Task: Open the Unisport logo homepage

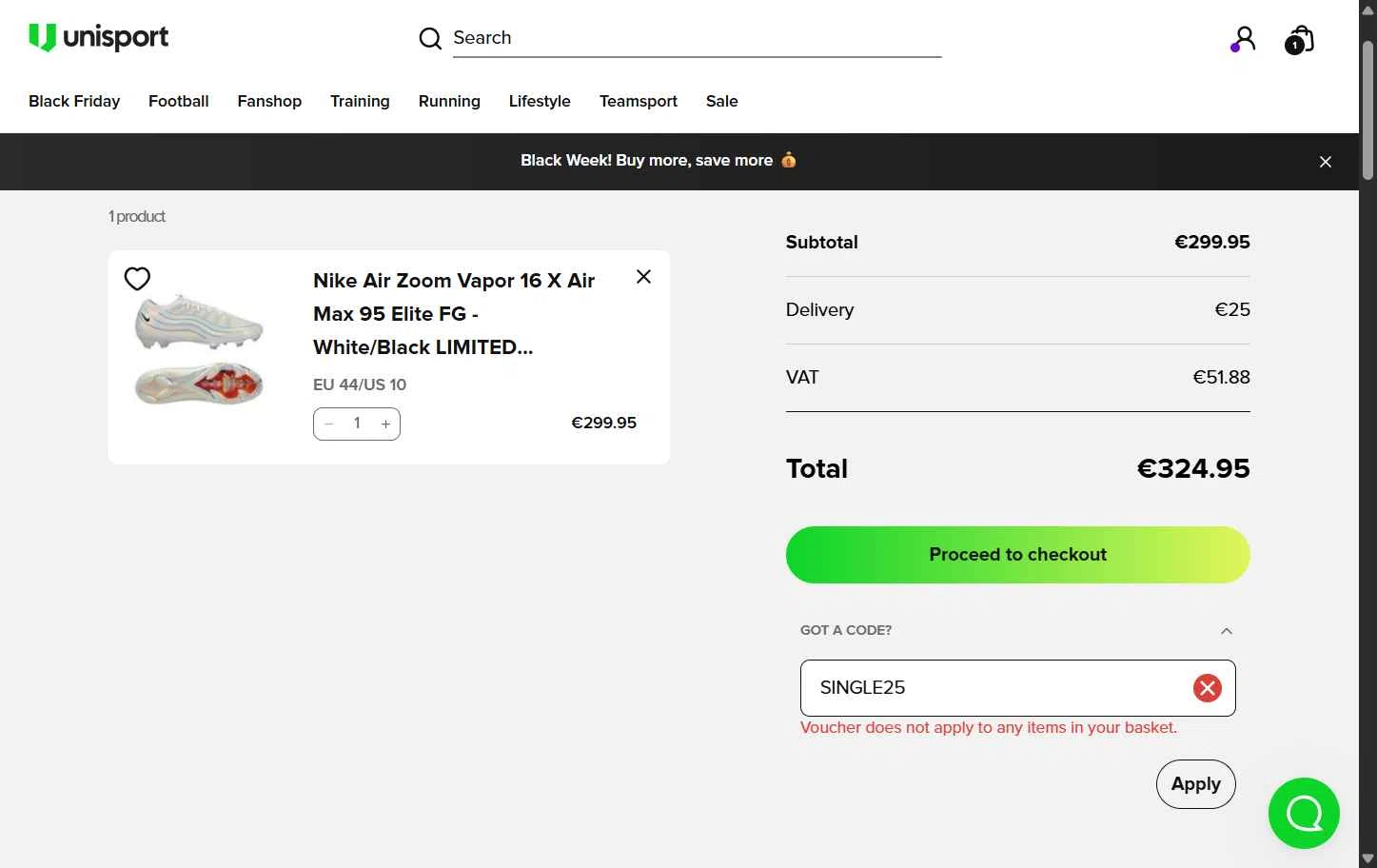Action: (x=99, y=37)
